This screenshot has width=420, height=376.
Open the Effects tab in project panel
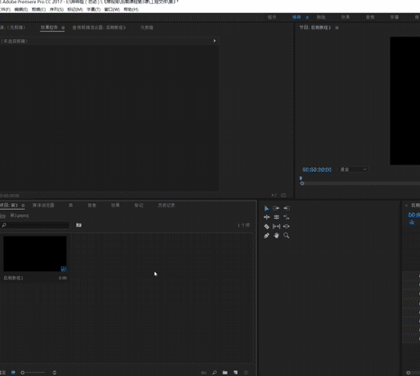click(115, 205)
